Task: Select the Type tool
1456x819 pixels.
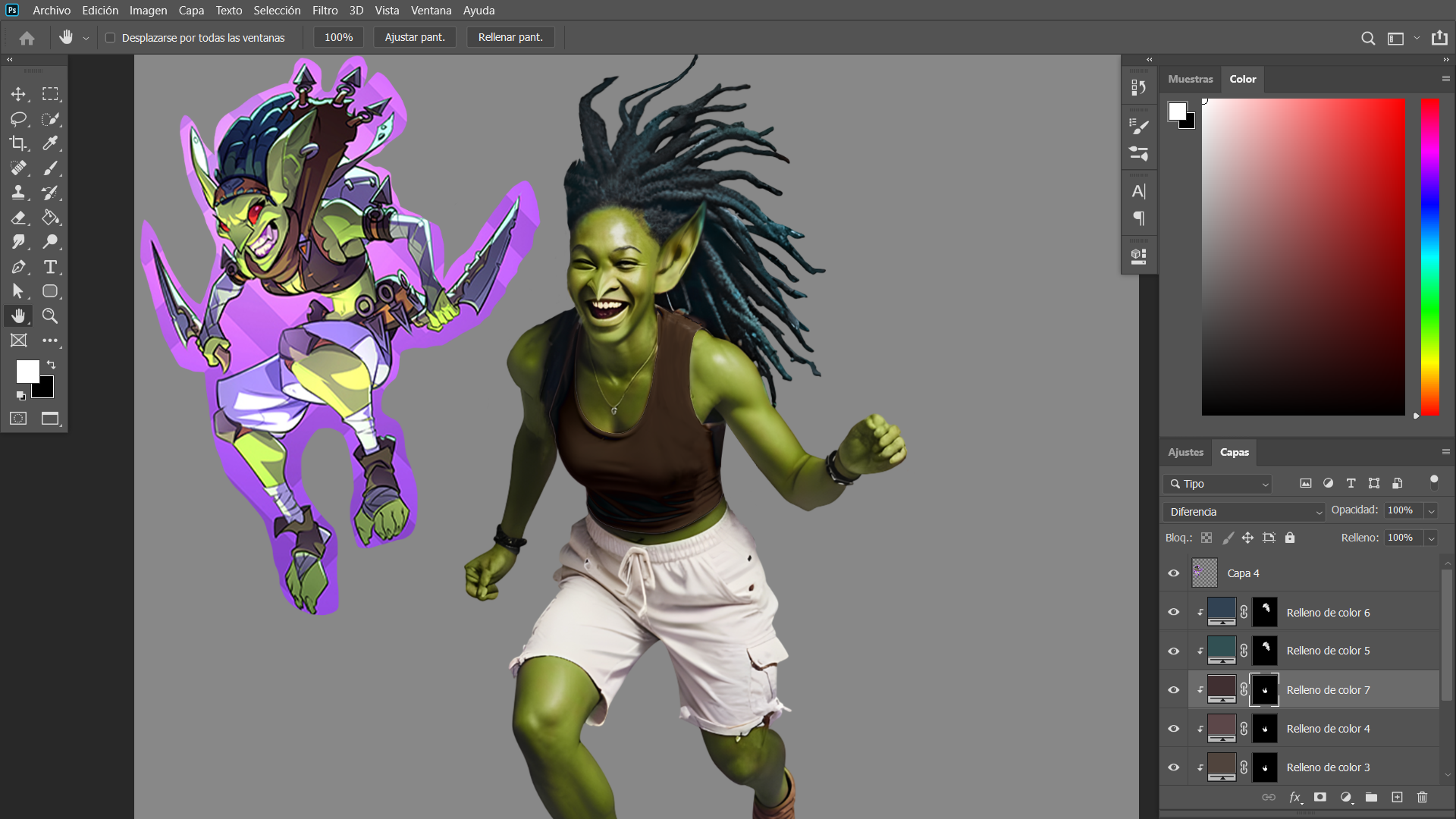Action: pyautogui.click(x=50, y=267)
